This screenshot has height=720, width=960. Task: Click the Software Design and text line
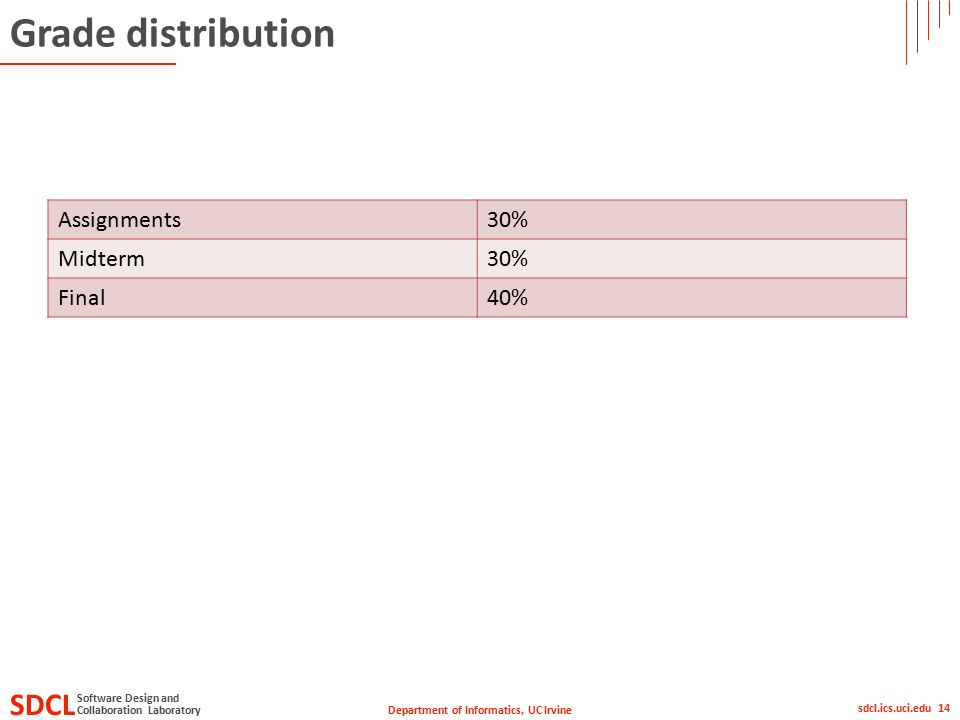[x=128, y=698]
